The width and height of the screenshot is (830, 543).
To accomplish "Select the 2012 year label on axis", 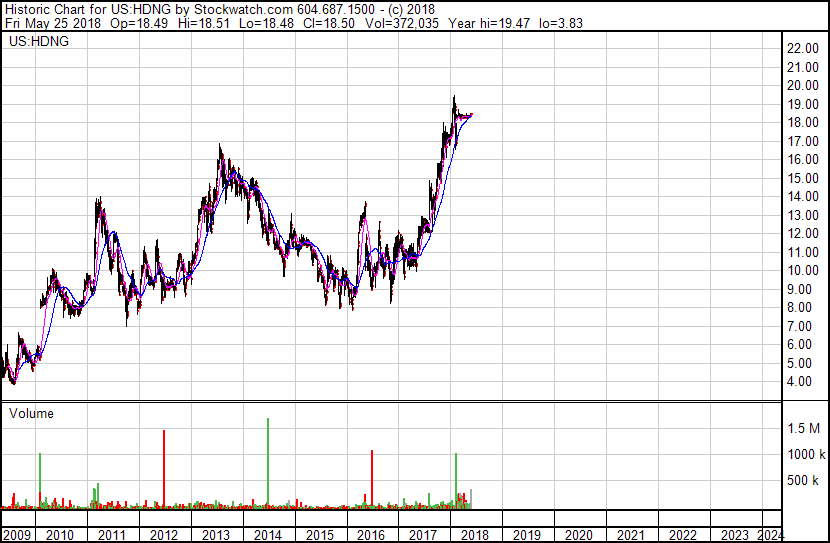I will [x=164, y=535].
